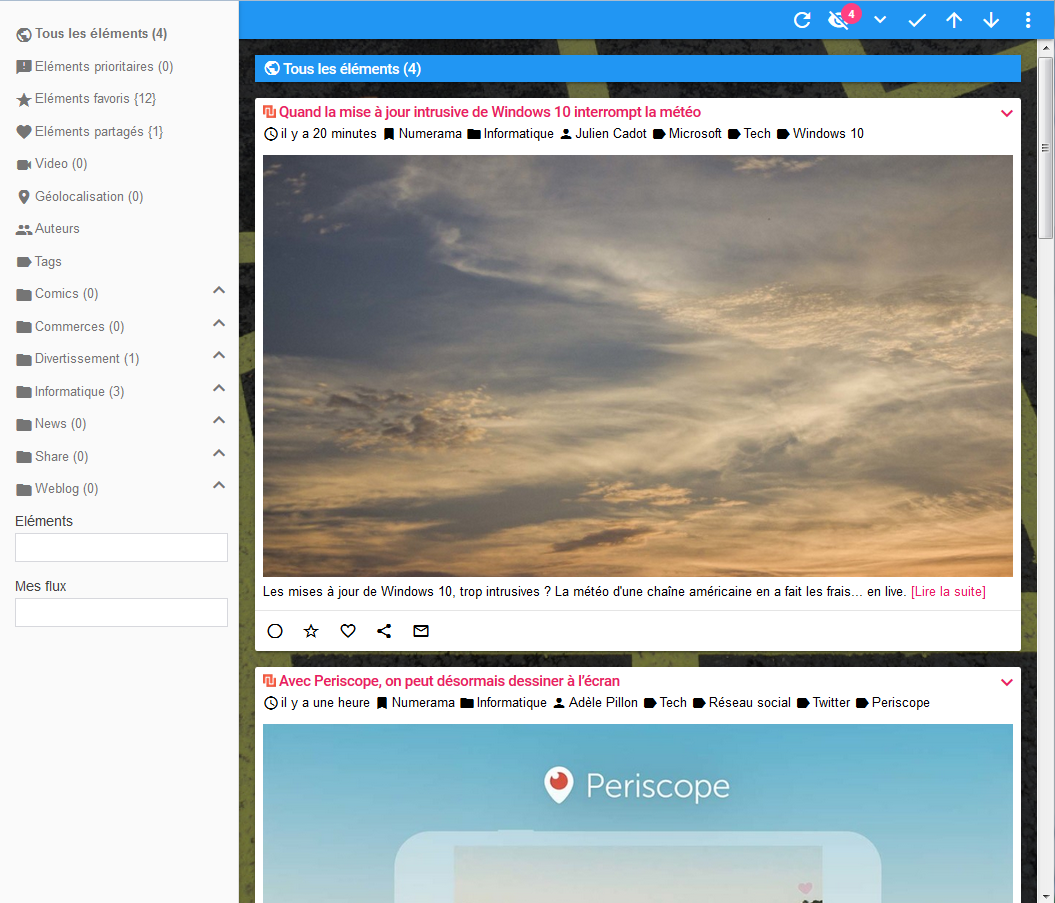Toggle unread-only visibility eye icon
The height and width of the screenshot is (903, 1055).
click(839, 20)
